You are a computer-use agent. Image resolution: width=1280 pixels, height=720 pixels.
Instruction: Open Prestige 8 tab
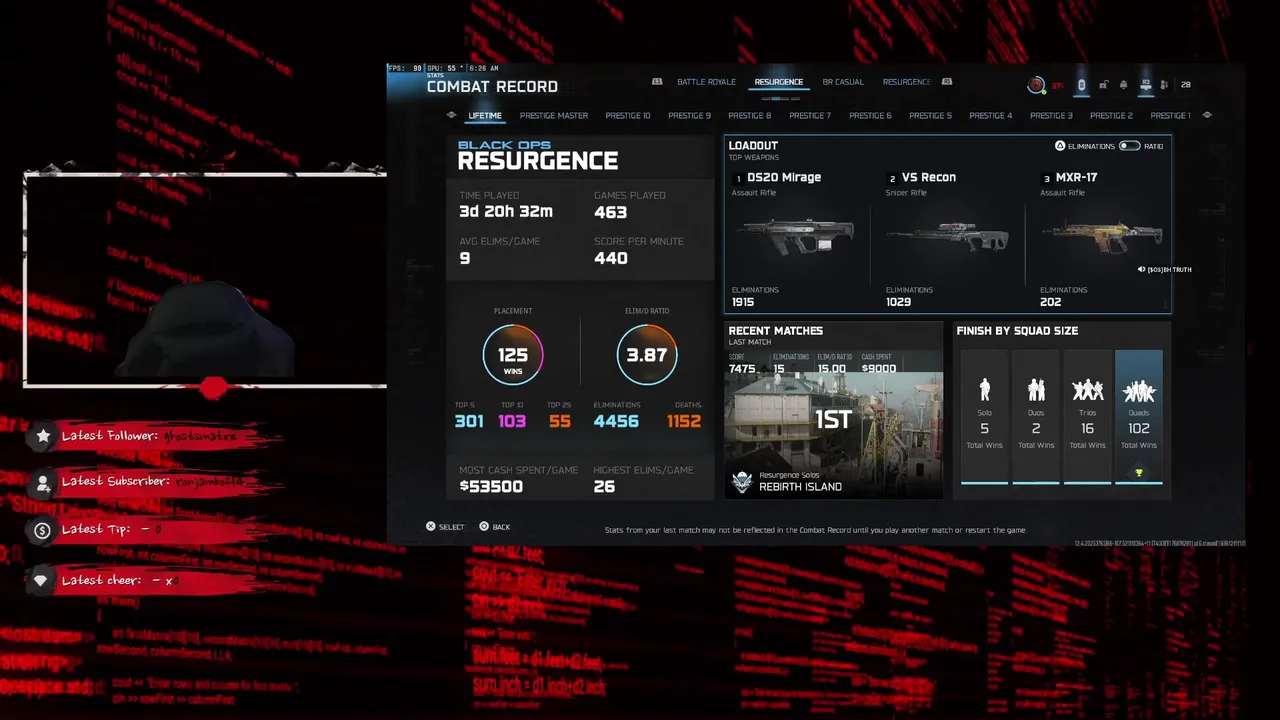point(750,115)
